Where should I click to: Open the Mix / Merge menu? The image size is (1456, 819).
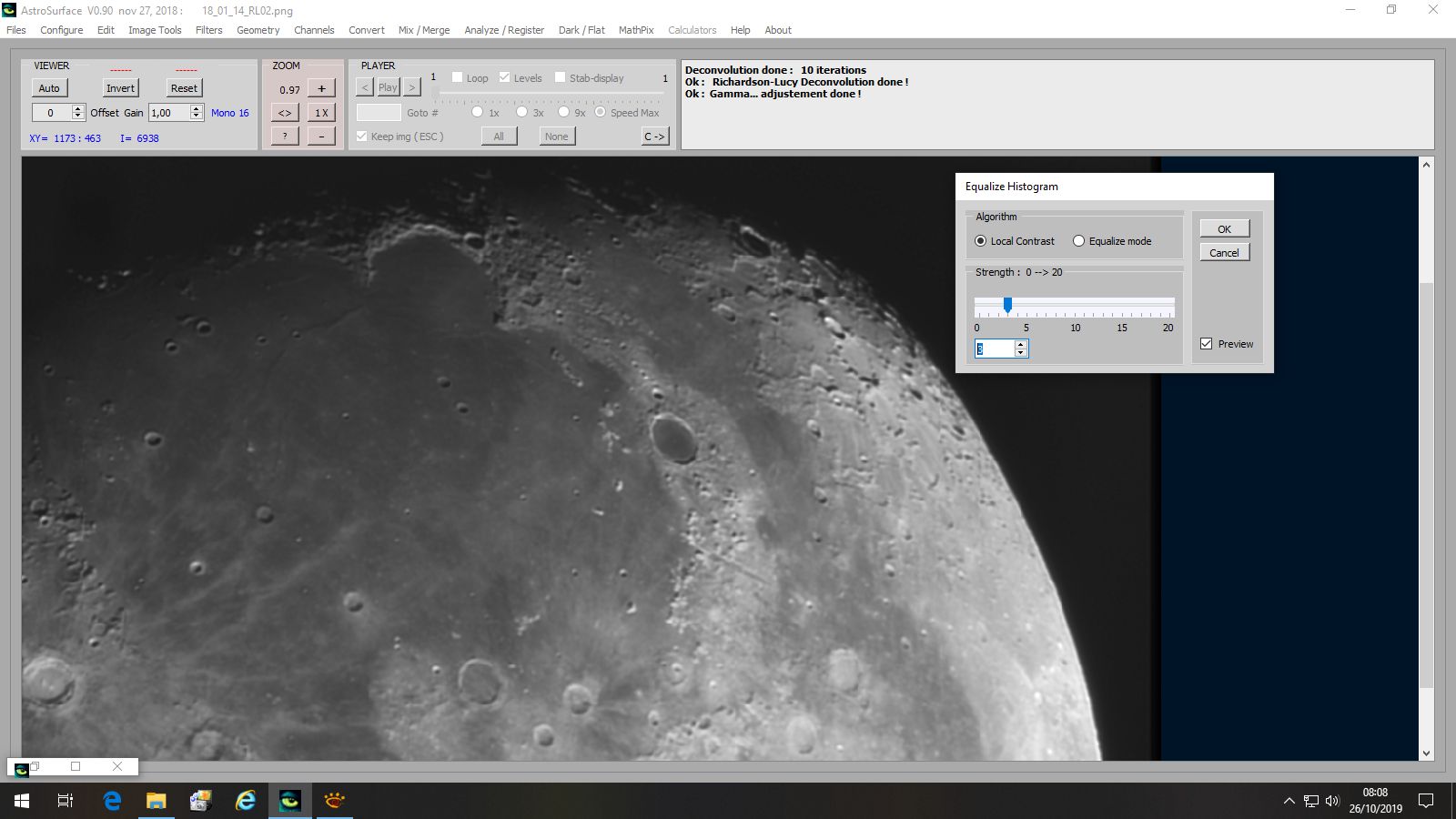click(x=424, y=30)
